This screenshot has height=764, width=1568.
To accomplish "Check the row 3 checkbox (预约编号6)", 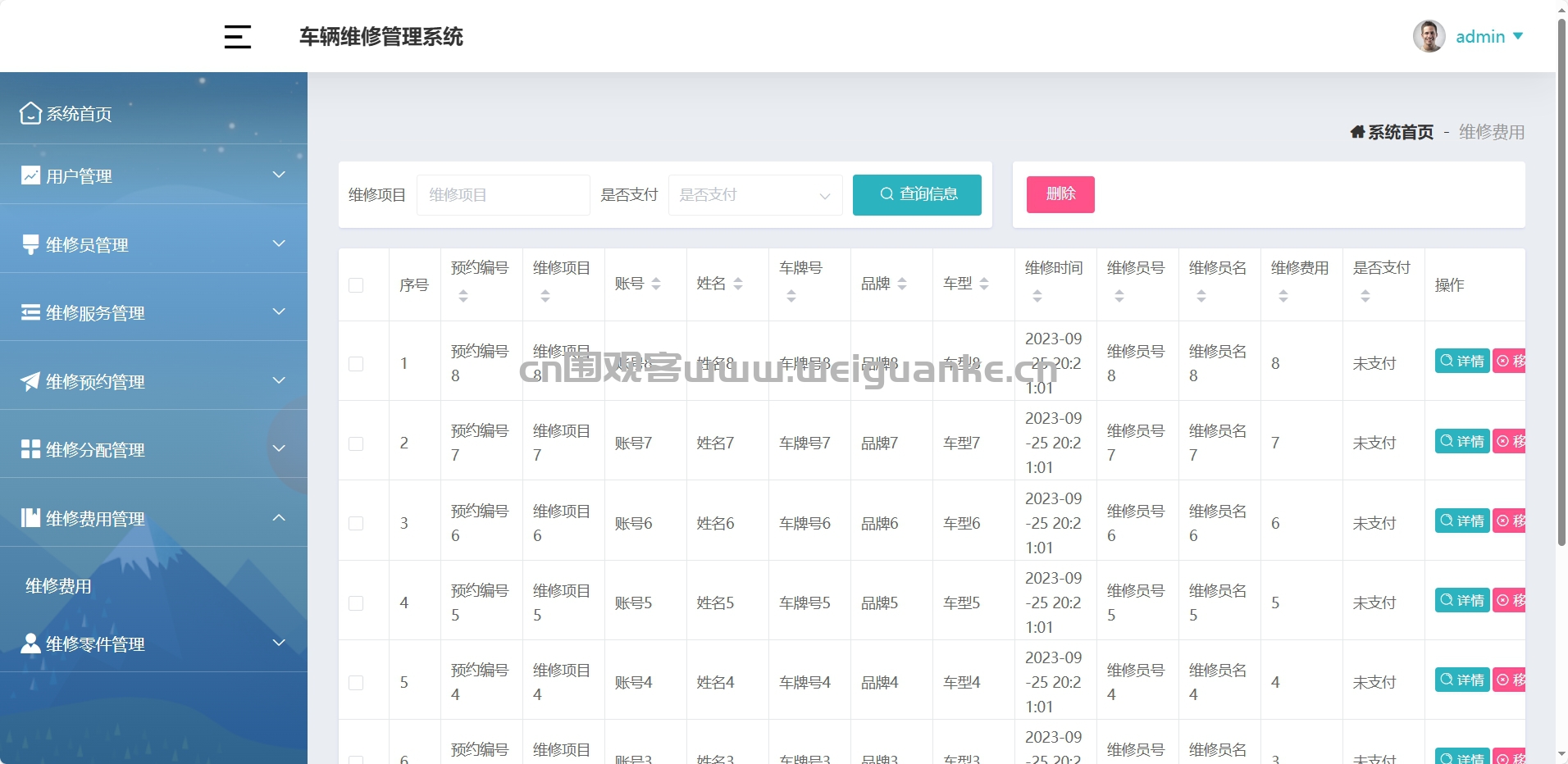I will (x=356, y=523).
